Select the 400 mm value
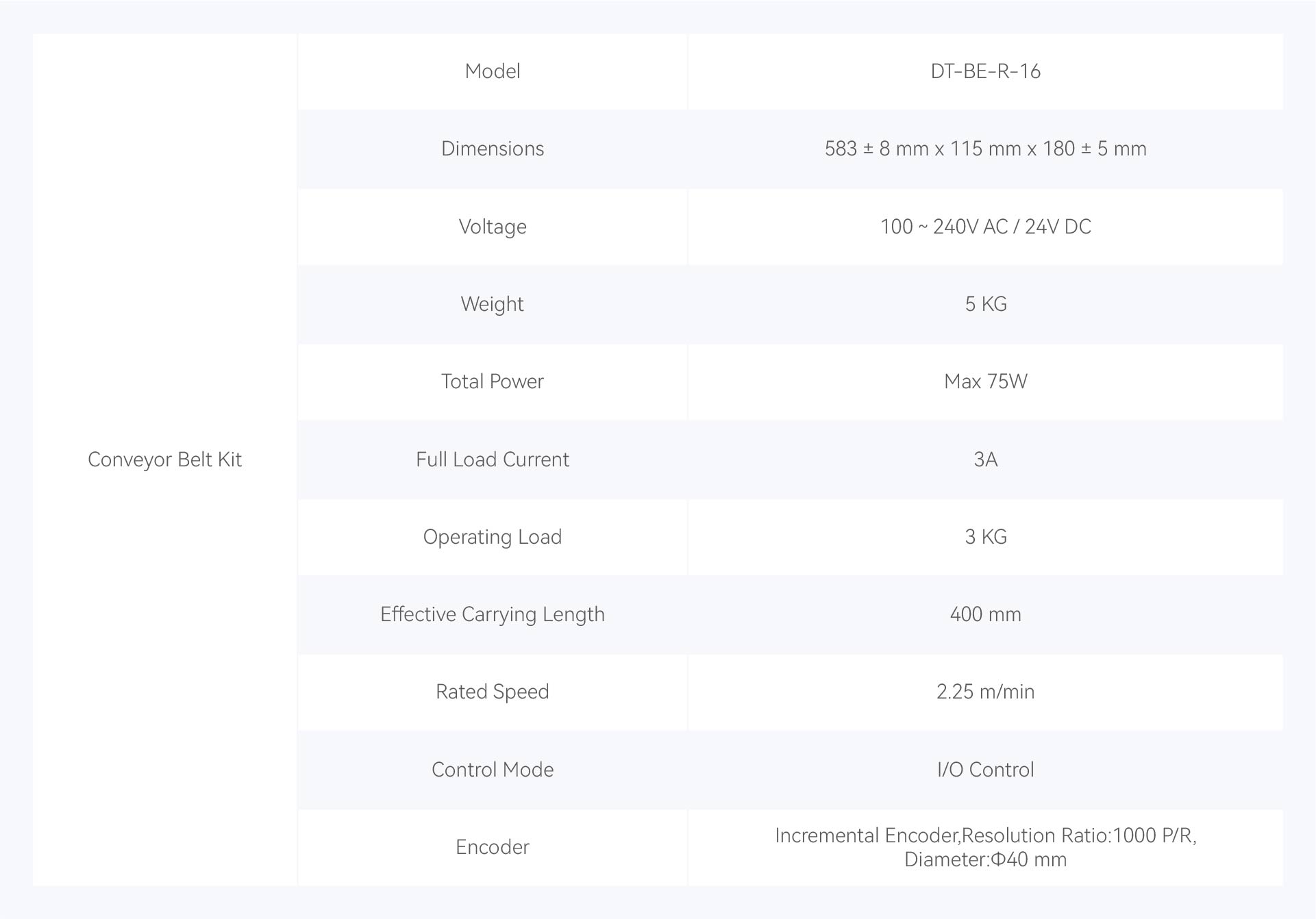 (x=985, y=614)
